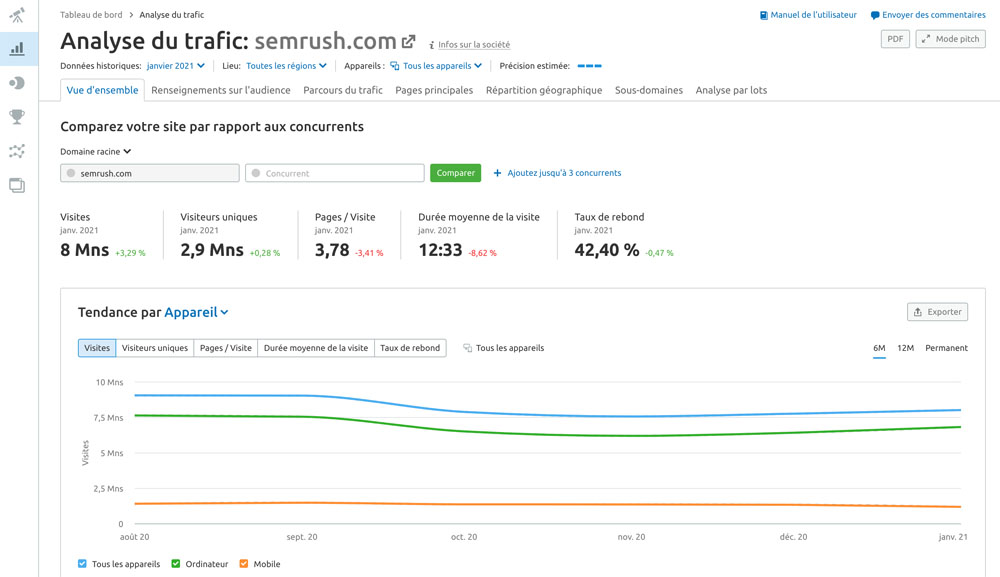
Task: Switch to the Vue d'ensemble tab
Action: [x=102, y=91]
